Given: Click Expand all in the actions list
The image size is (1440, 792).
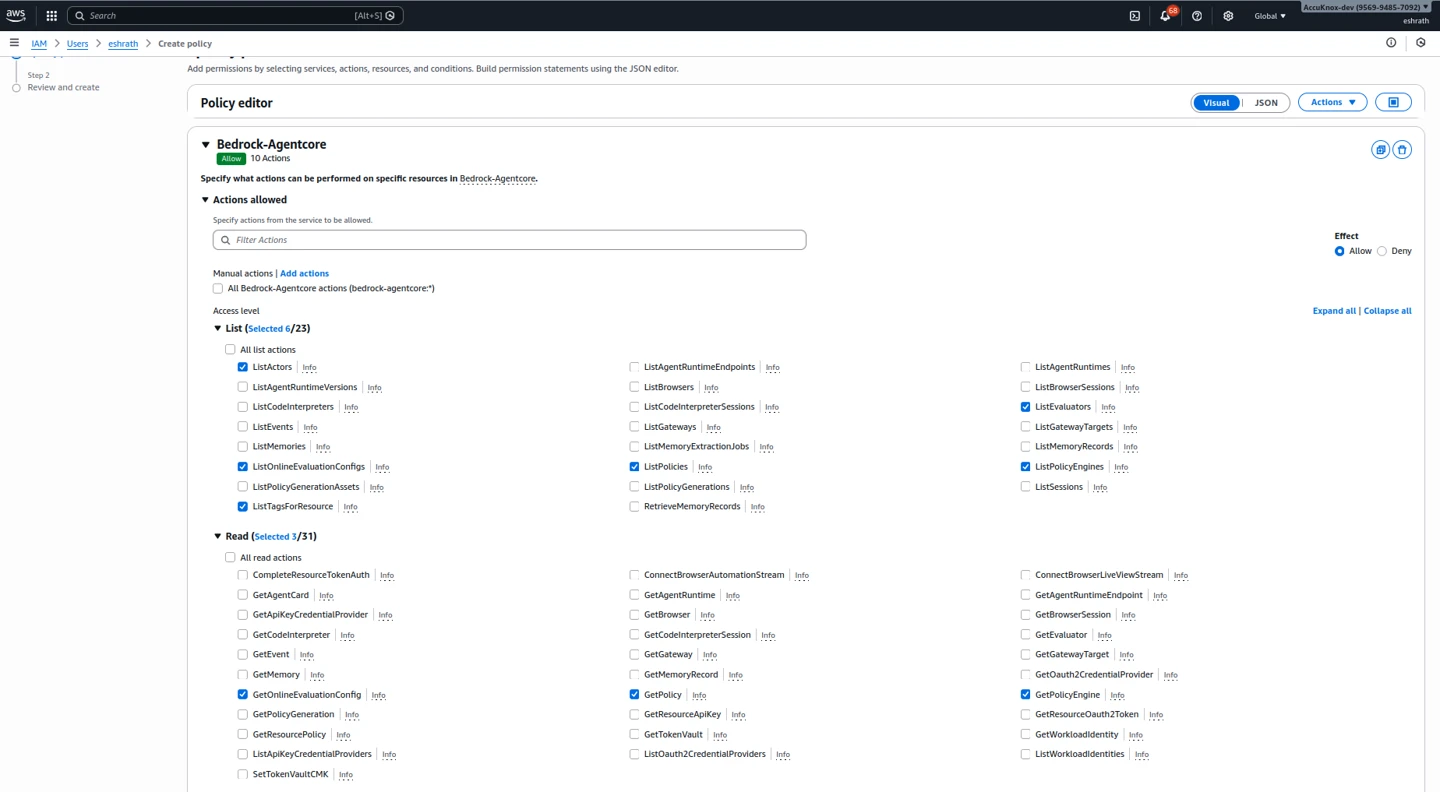Looking at the screenshot, I should 1334,310.
